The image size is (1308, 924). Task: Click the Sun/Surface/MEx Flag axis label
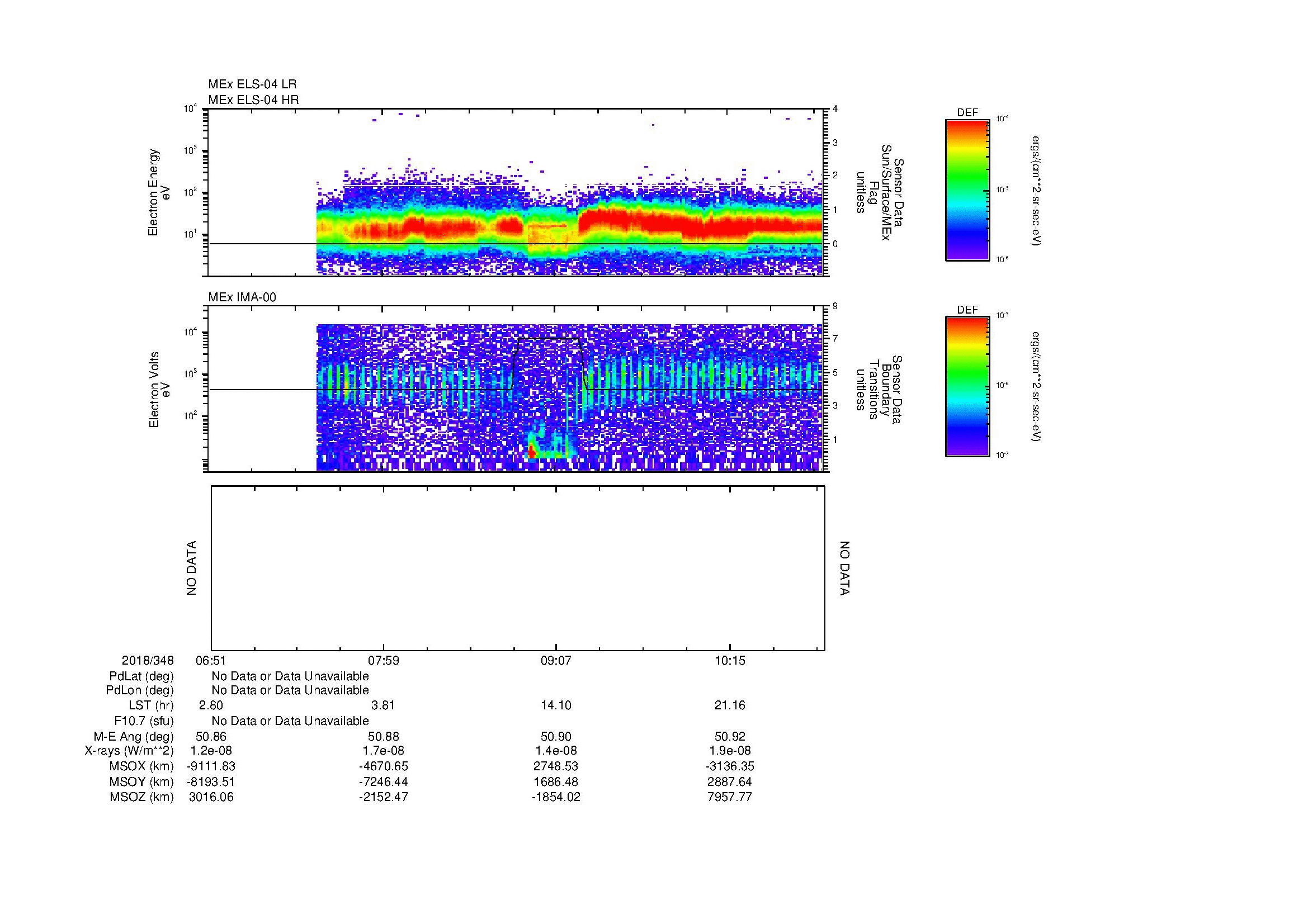tap(879, 192)
